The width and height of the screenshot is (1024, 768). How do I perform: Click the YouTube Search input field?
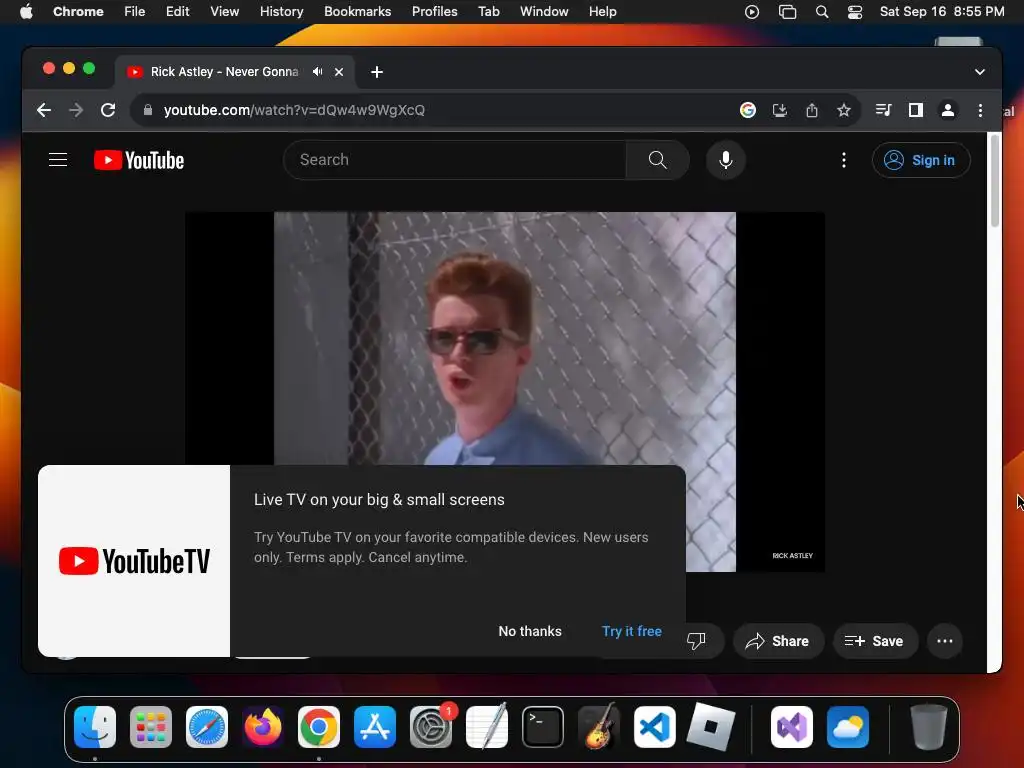pos(455,160)
